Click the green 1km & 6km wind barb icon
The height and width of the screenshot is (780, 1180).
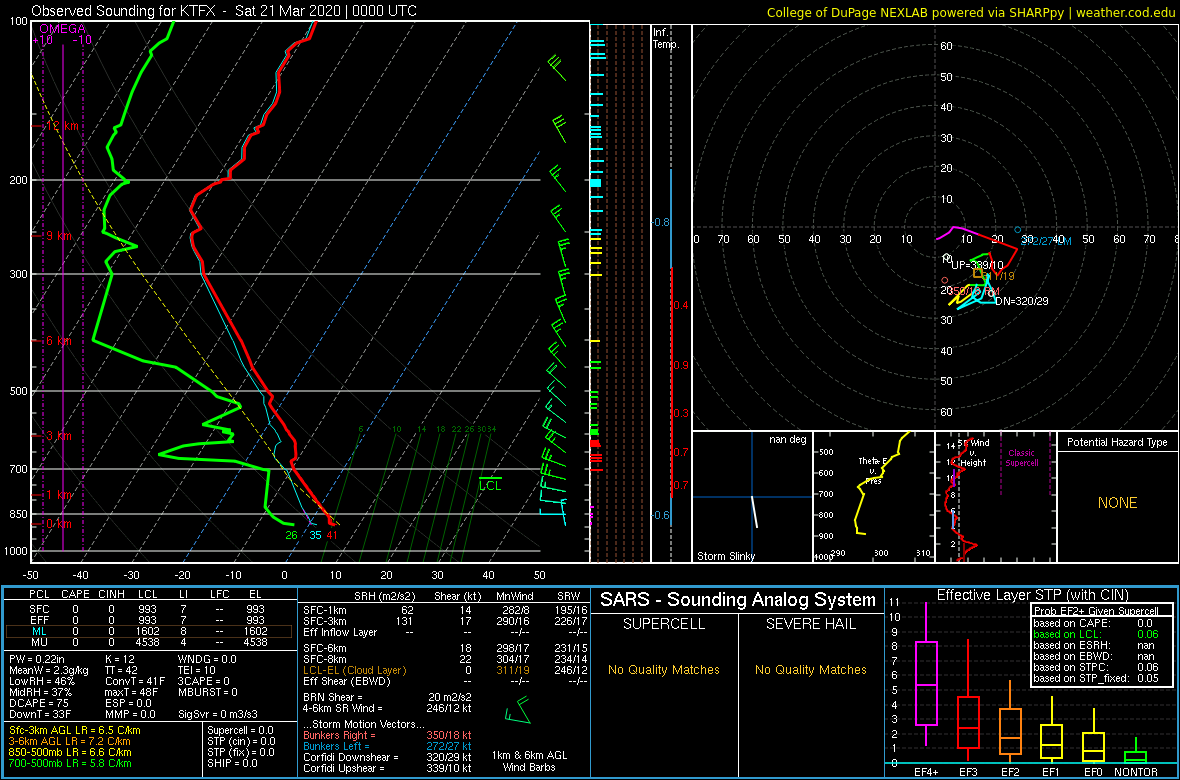pyautogui.click(x=520, y=710)
